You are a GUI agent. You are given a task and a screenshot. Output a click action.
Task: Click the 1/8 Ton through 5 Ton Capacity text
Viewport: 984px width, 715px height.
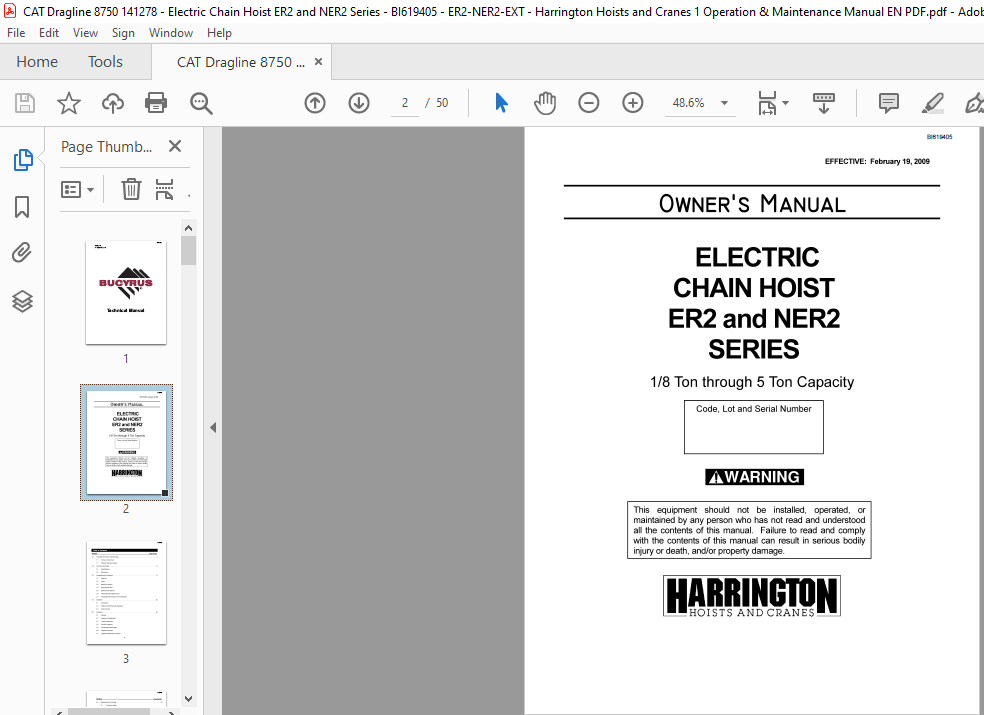(x=752, y=382)
